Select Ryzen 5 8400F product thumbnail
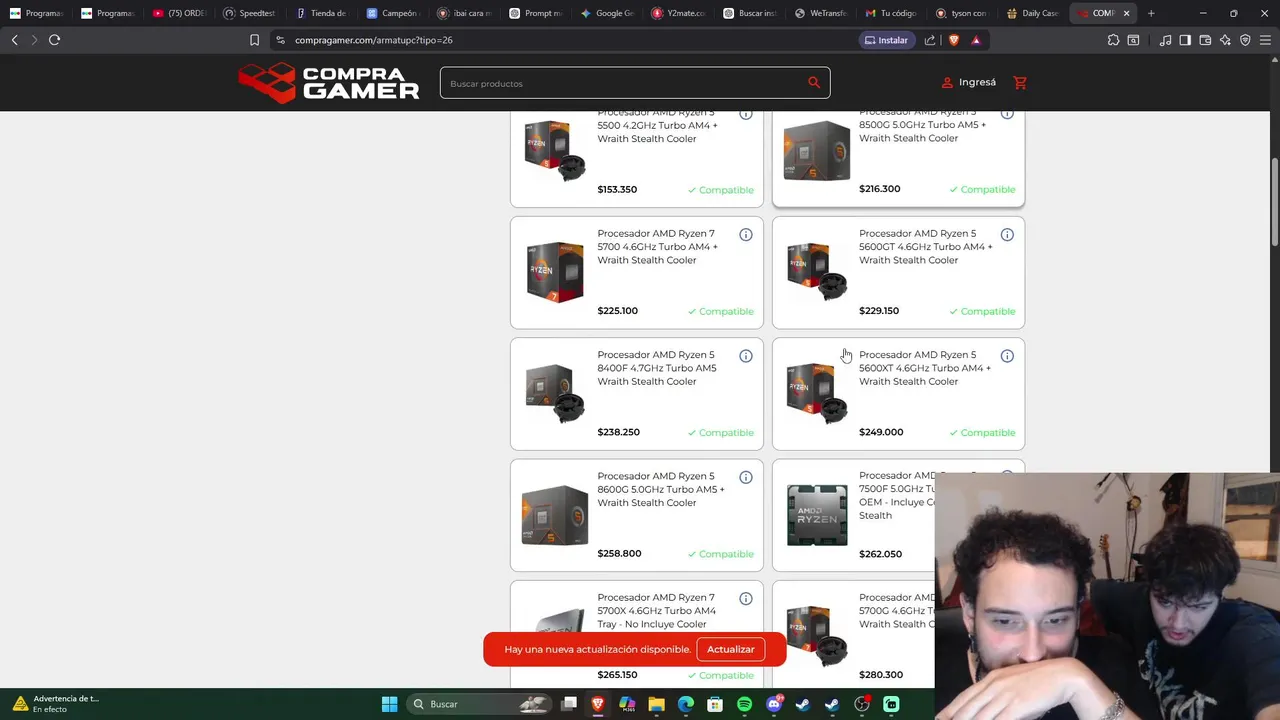 [x=555, y=393]
